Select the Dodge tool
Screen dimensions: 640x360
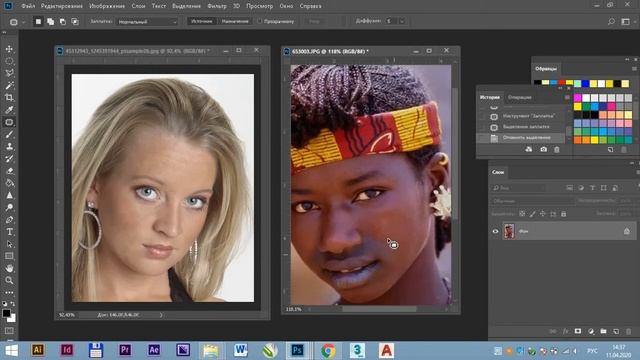[x=9, y=207]
